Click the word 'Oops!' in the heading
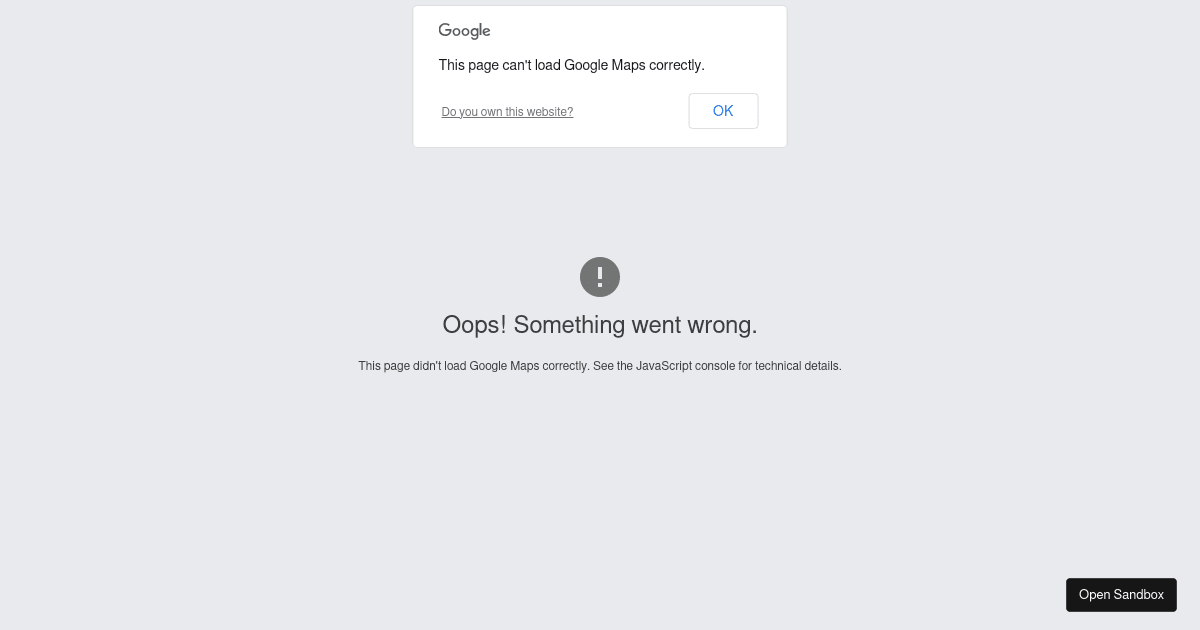Screen dimensions: 1200x630 click(x=474, y=325)
